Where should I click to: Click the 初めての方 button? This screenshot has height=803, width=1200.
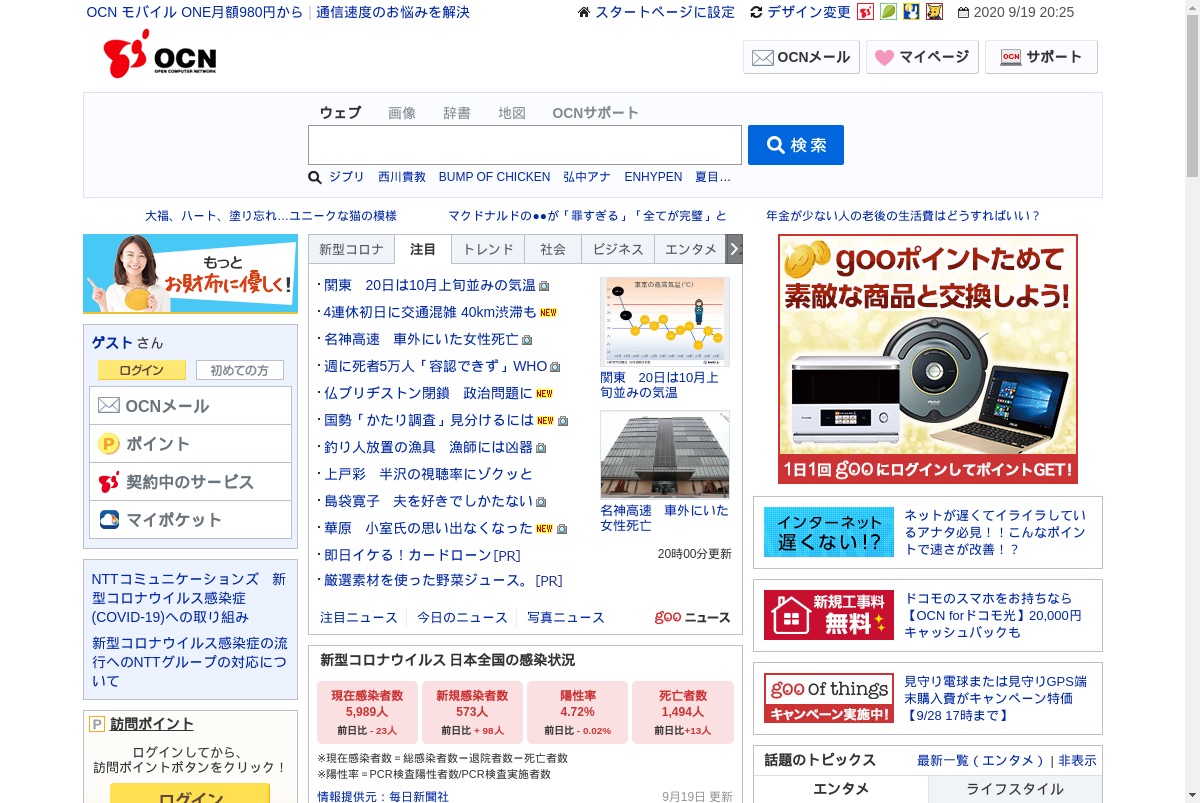point(240,370)
